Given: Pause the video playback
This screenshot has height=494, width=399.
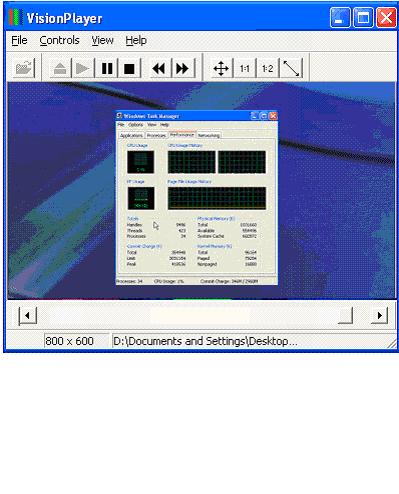Looking at the screenshot, I should (107, 68).
